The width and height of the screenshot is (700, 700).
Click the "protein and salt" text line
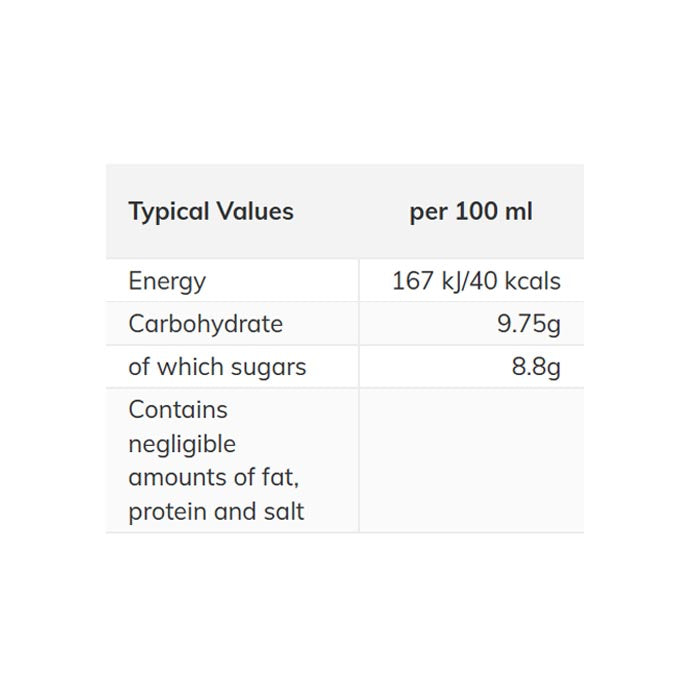tap(216, 512)
